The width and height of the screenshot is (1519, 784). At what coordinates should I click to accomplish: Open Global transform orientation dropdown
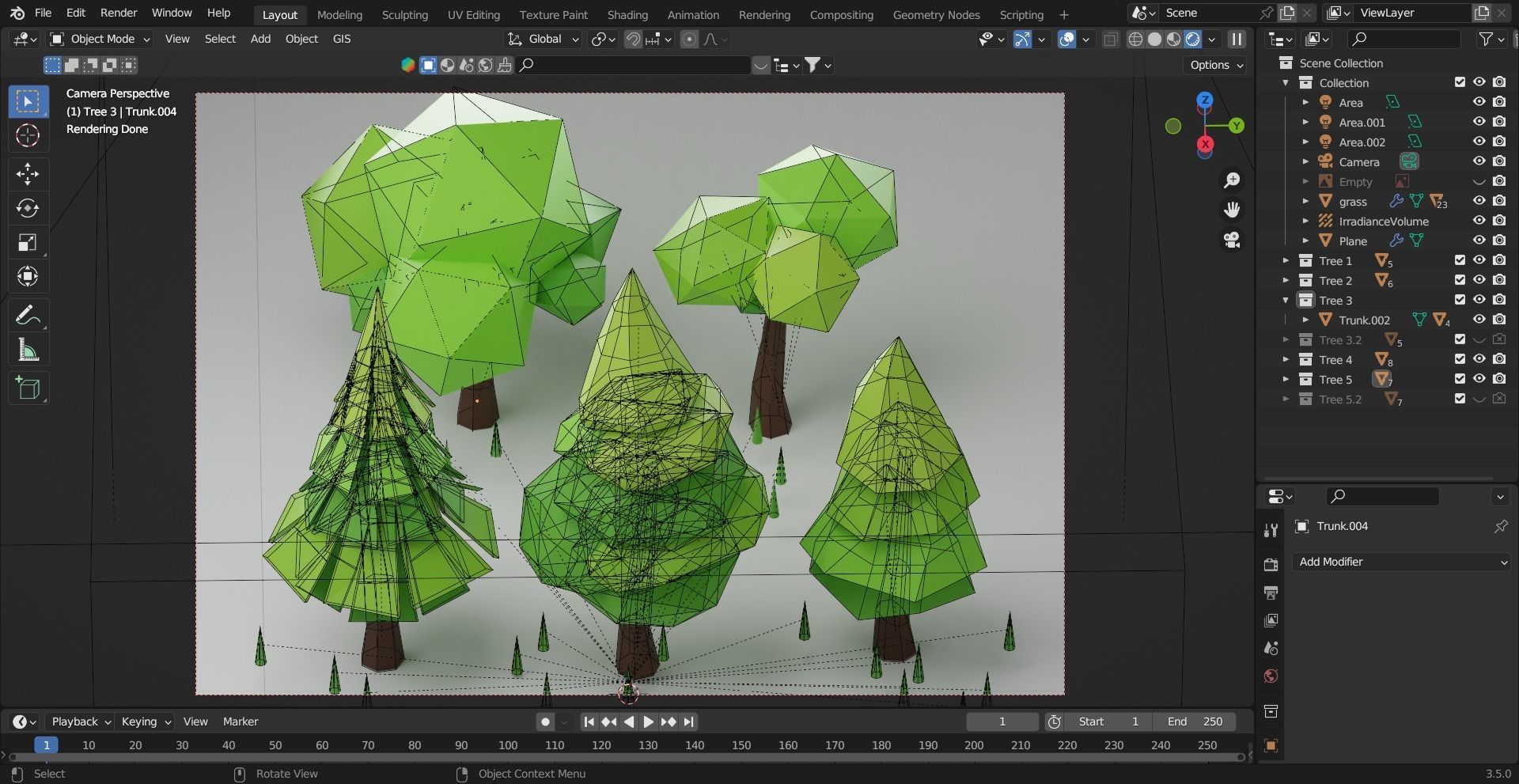click(x=543, y=39)
